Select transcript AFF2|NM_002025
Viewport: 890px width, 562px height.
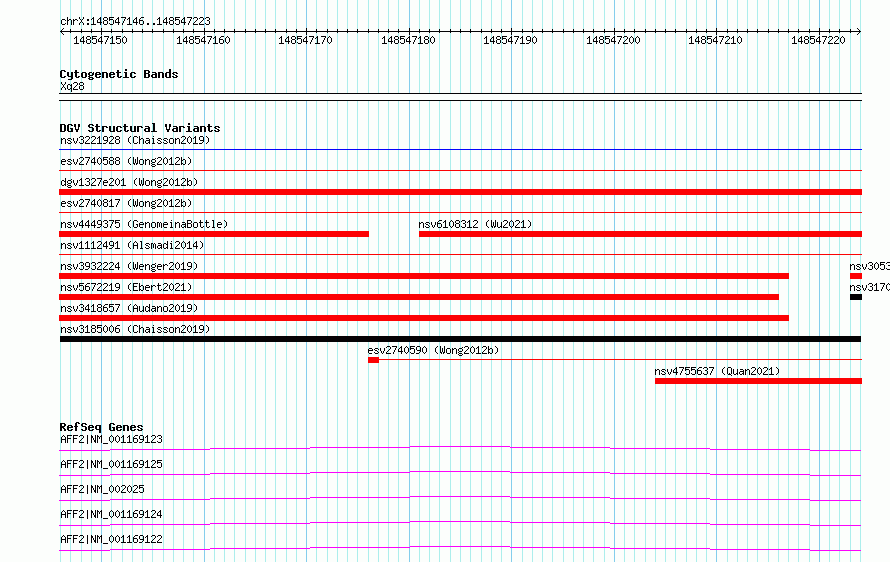tap(102, 489)
